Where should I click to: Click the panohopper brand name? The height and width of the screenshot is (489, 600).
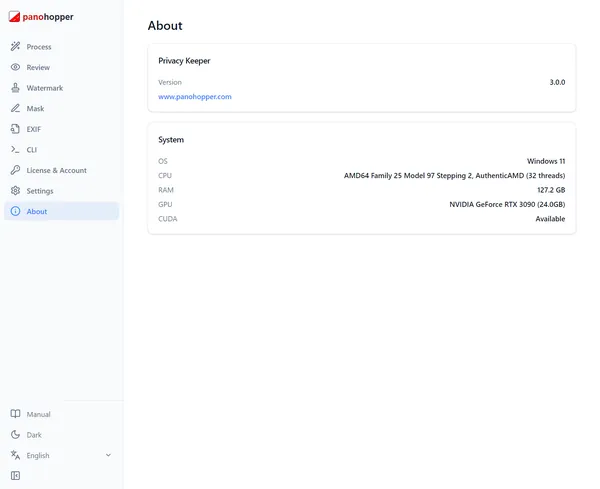(48, 17)
